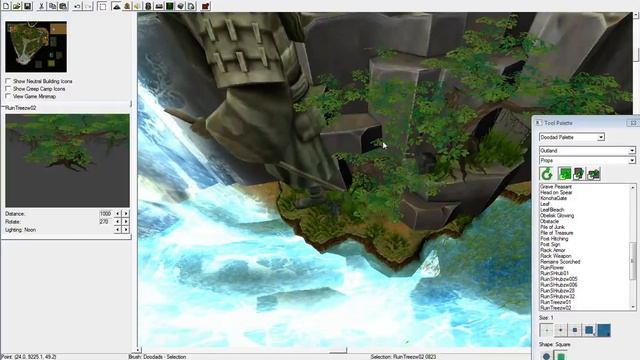The width and height of the screenshot is (640, 360).
Task: Open the Campaign Editor toolbar icon
Action: pos(159,6)
